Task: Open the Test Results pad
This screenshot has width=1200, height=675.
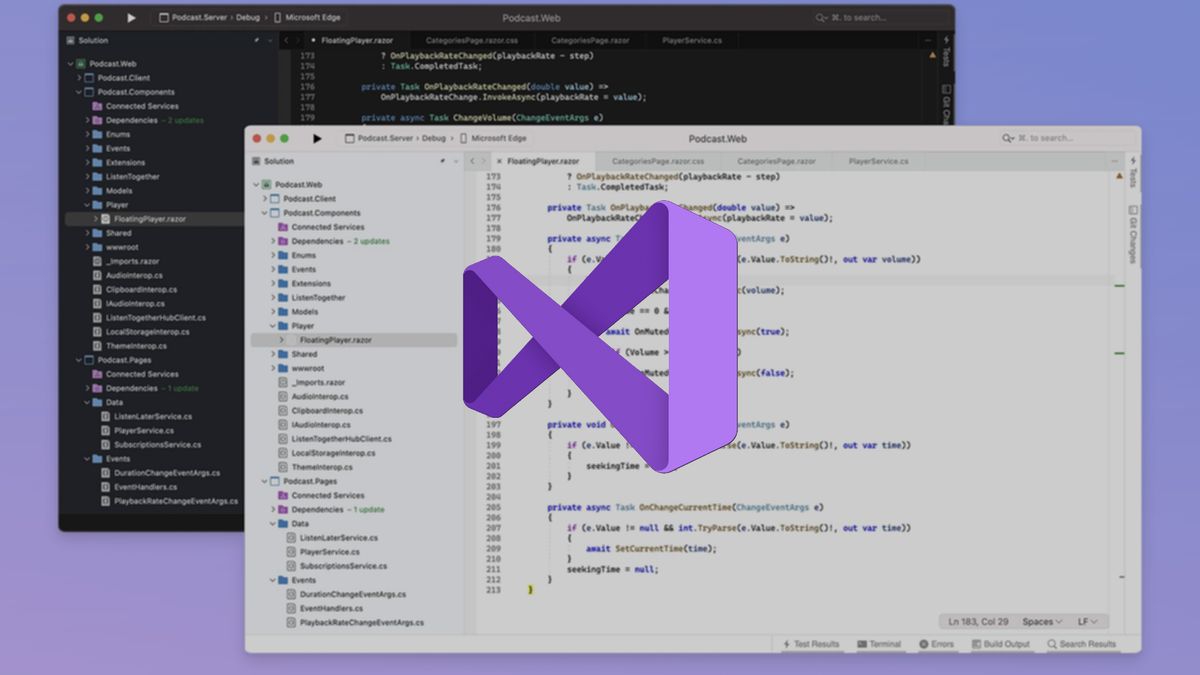Action: 815,644
